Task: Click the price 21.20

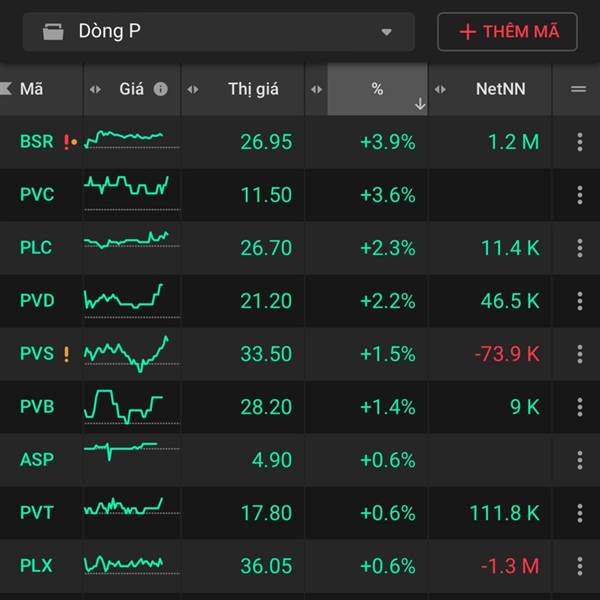Action: tap(266, 301)
